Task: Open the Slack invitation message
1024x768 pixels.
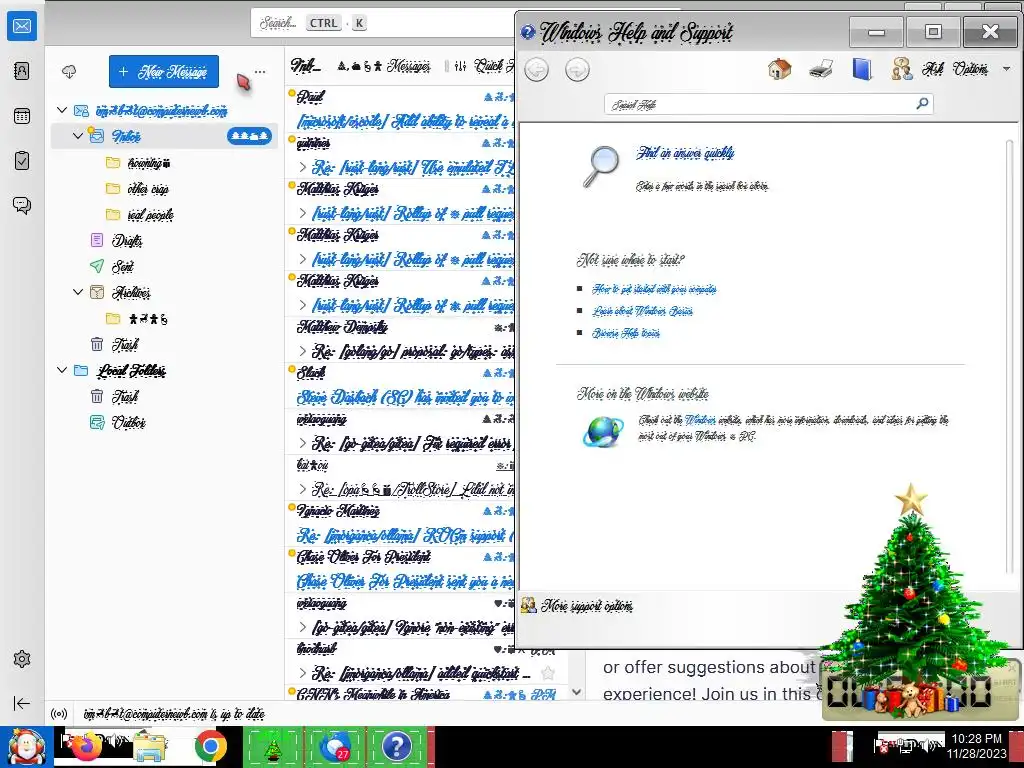Action: (401, 385)
